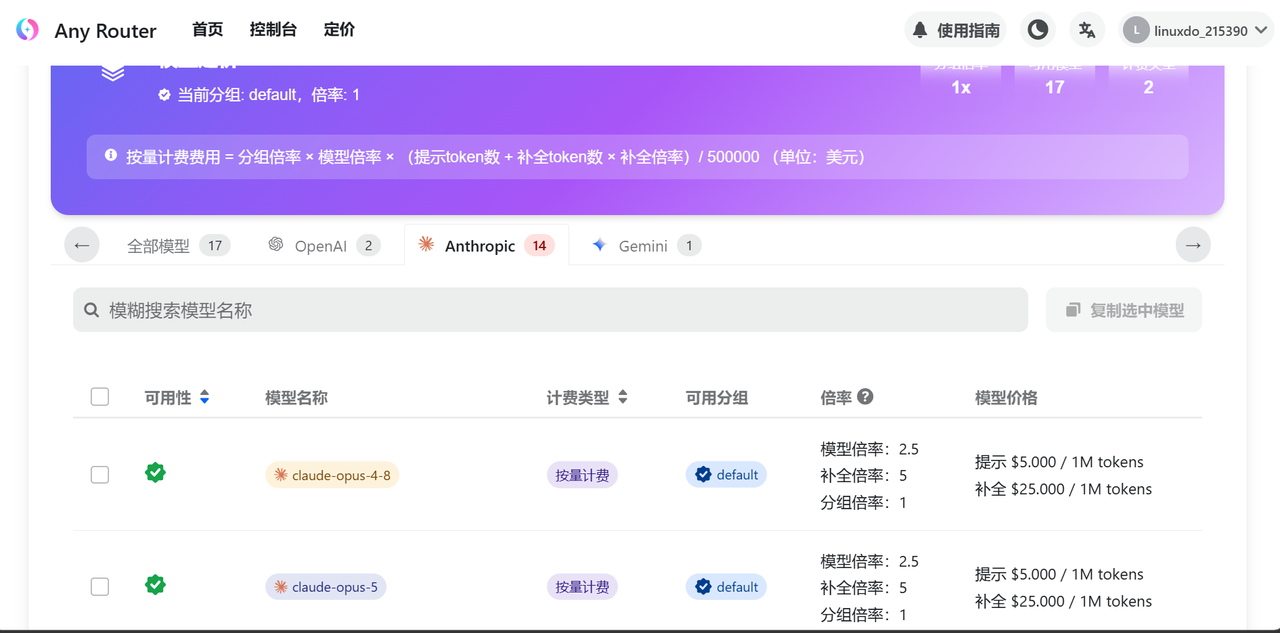This screenshot has height=633, width=1280.
Task: Click the check badge beside 当前分组
Action: click(164, 95)
